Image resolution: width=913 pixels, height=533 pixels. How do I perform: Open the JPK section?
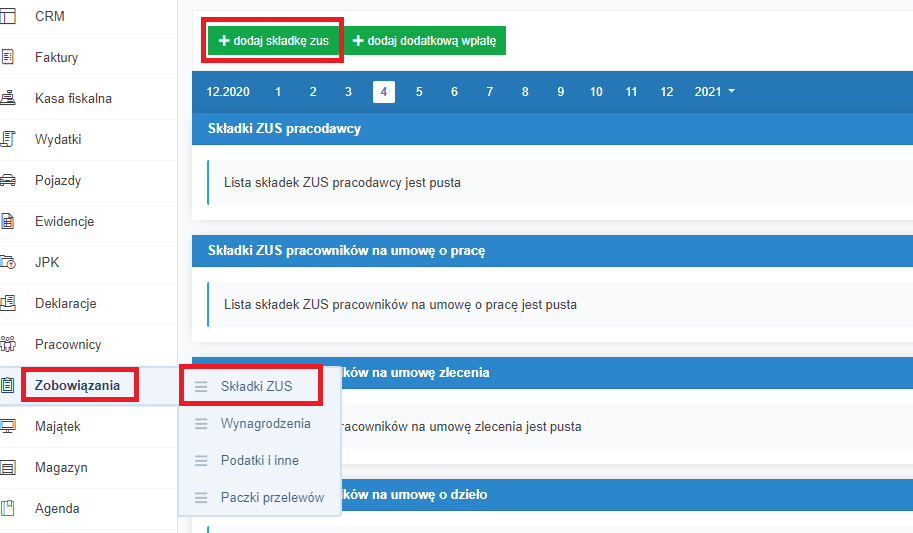click(x=47, y=262)
